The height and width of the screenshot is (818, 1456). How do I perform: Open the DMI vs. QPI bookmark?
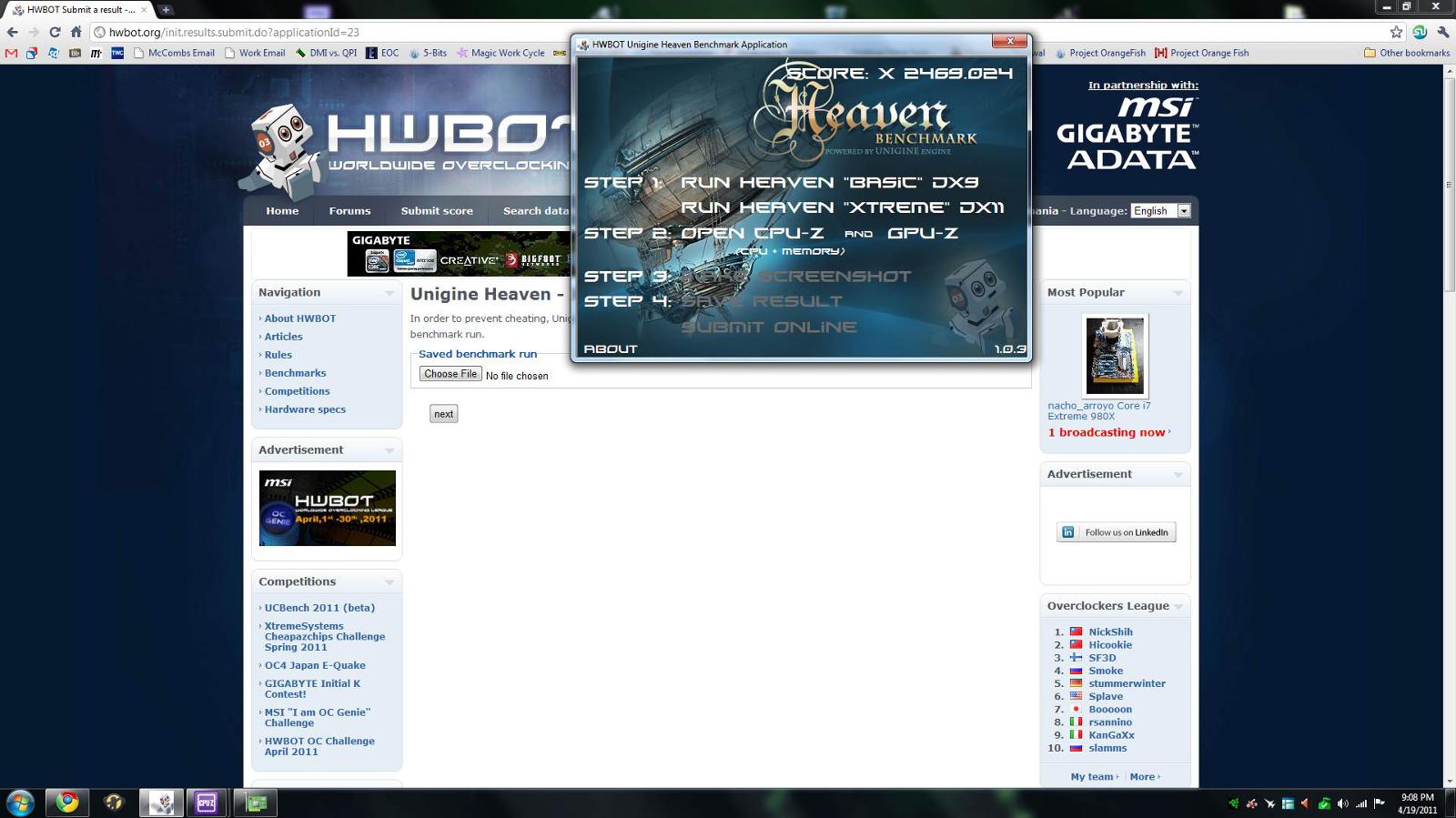(326, 53)
